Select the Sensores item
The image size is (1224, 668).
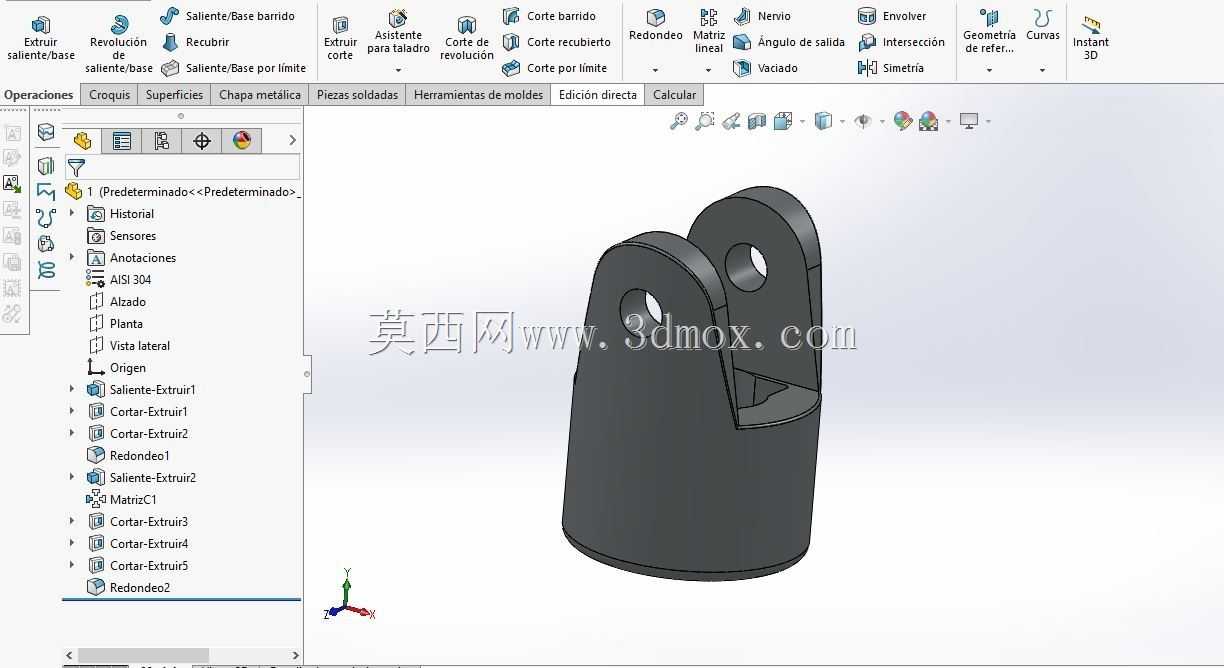pos(122,236)
